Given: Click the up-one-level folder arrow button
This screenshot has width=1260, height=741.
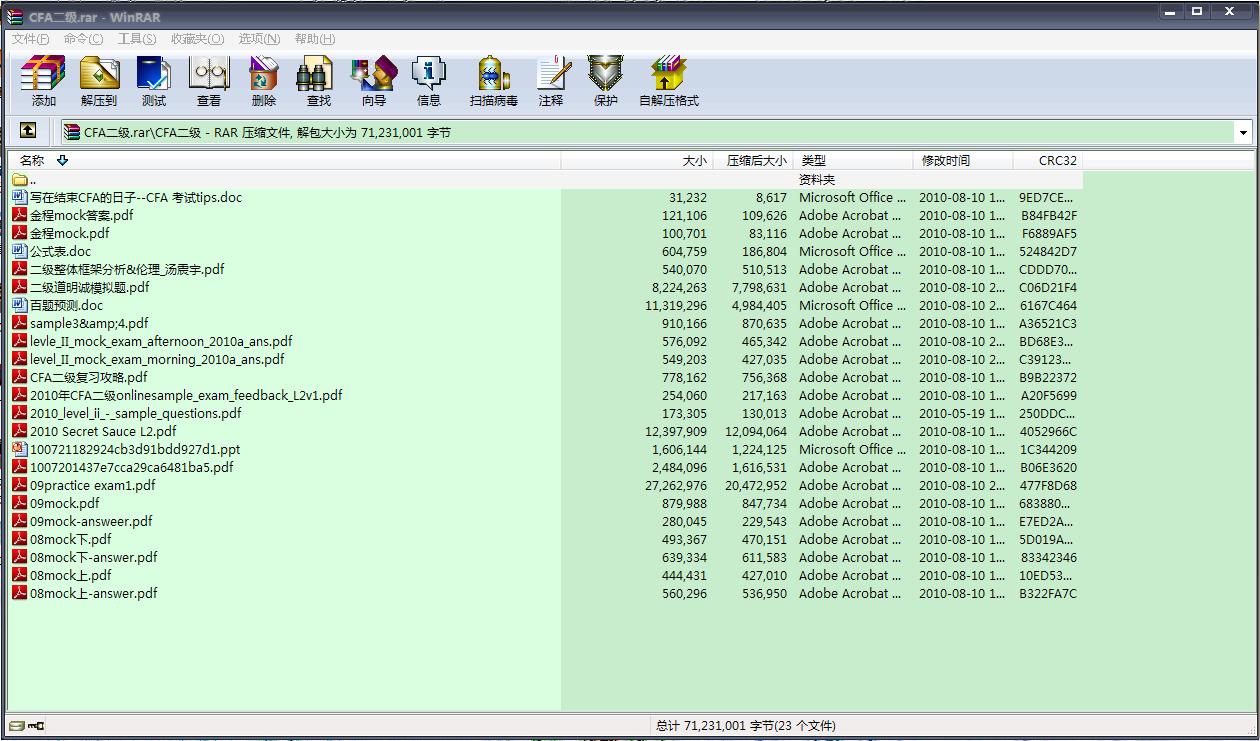Looking at the screenshot, I should [28, 131].
